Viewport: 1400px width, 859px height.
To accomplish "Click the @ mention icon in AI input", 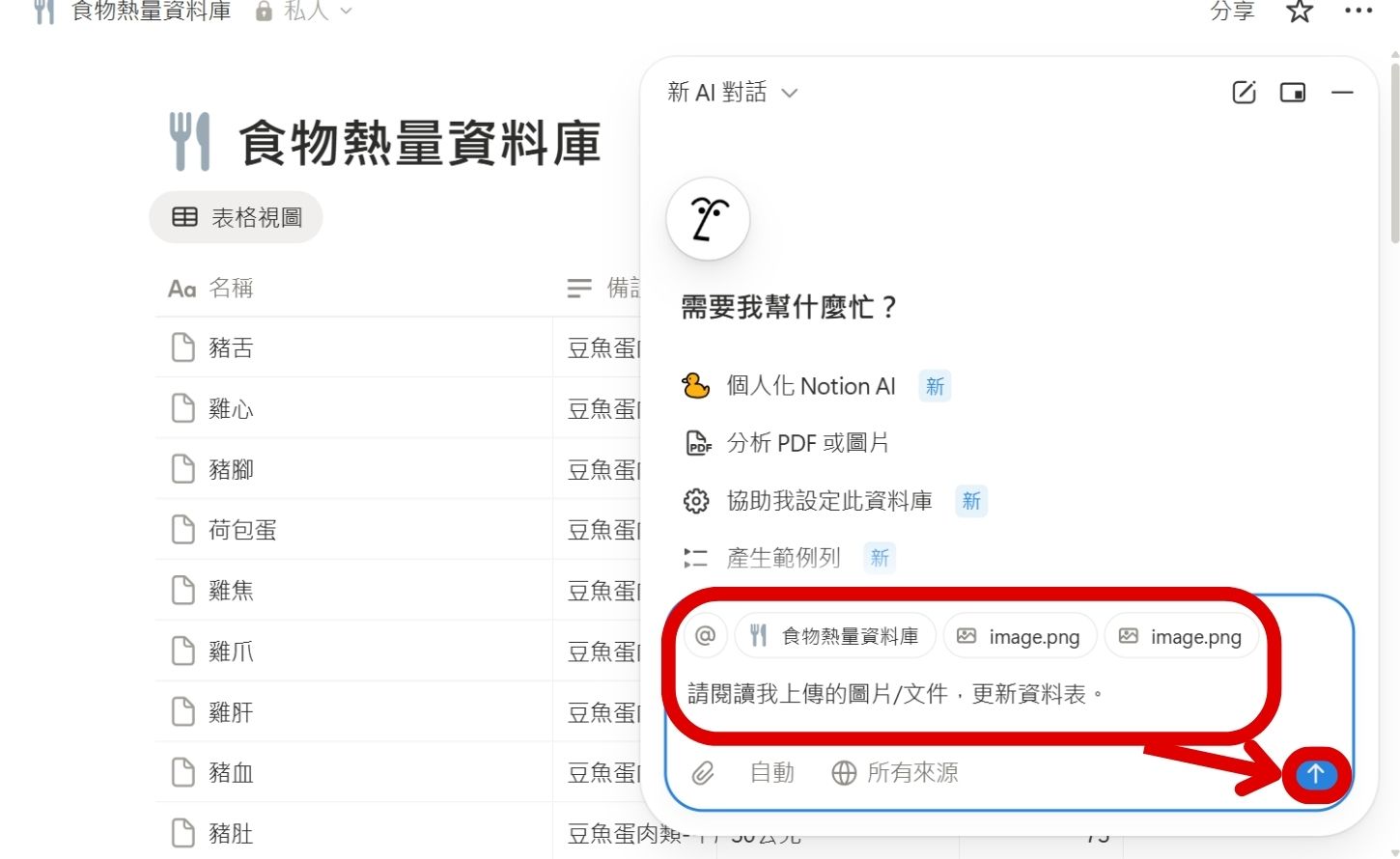I will 705,635.
